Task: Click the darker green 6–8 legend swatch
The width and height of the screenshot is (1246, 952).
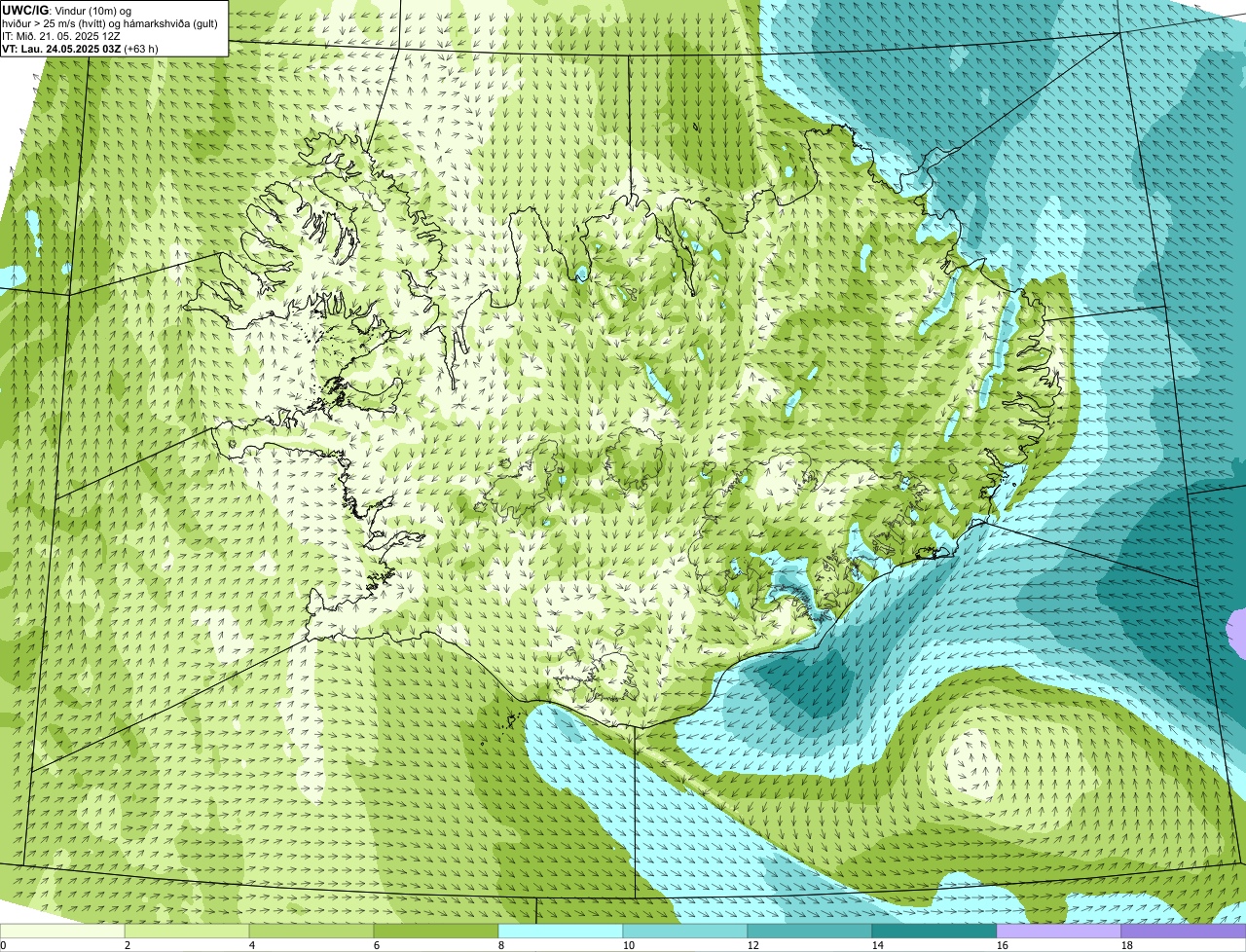Action: click(436, 932)
